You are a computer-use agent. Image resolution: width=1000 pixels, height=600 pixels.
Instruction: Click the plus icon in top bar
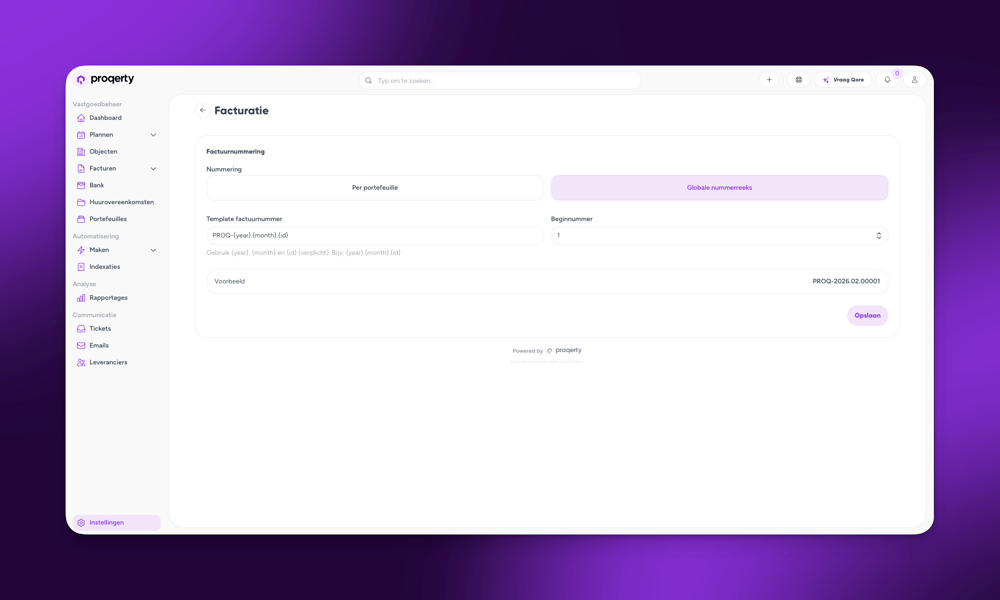click(769, 80)
